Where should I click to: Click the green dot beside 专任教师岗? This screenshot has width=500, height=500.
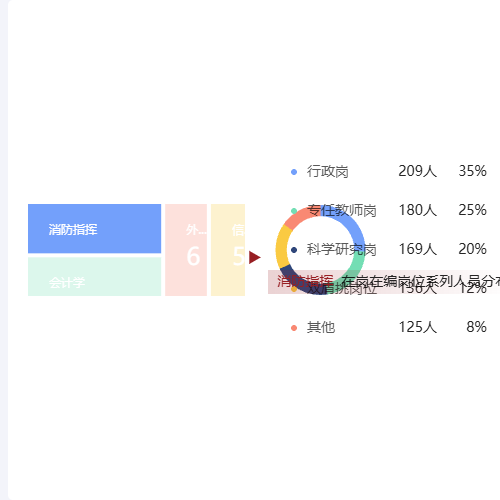pos(294,211)
